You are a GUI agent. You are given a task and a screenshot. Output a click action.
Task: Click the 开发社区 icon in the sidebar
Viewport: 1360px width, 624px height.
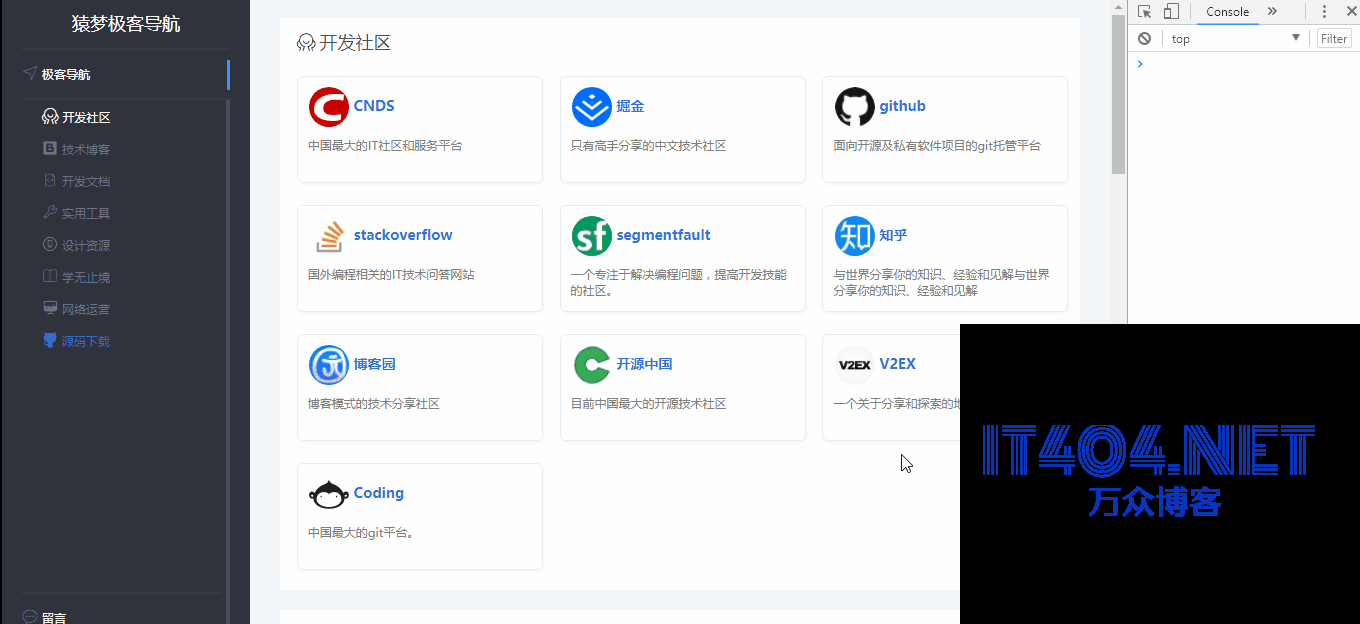click(50, 117)
